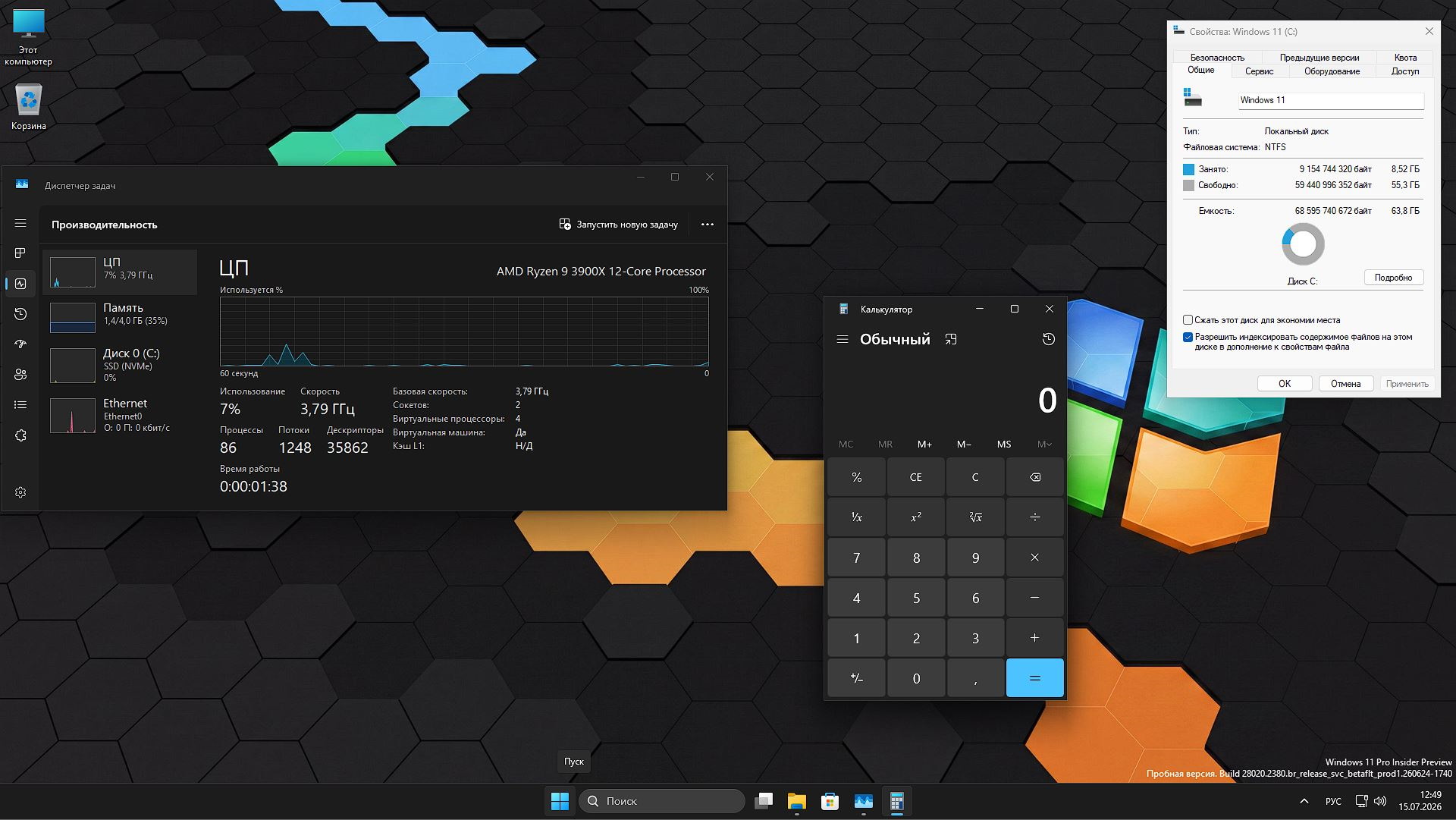Screen dimensions: 1456x820
Task: Click the drive name field 'Windows 11'
Action: pyautogui.click(x=1331, y=100)
